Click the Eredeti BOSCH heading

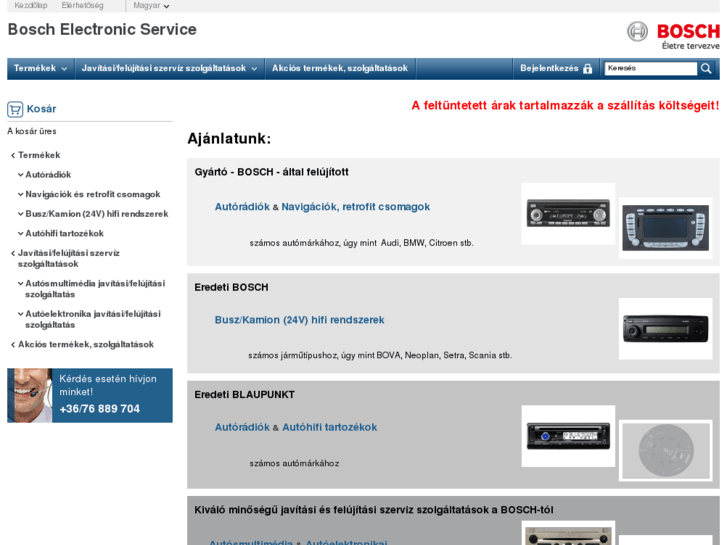pyautogui.click(x=231, y=288)
